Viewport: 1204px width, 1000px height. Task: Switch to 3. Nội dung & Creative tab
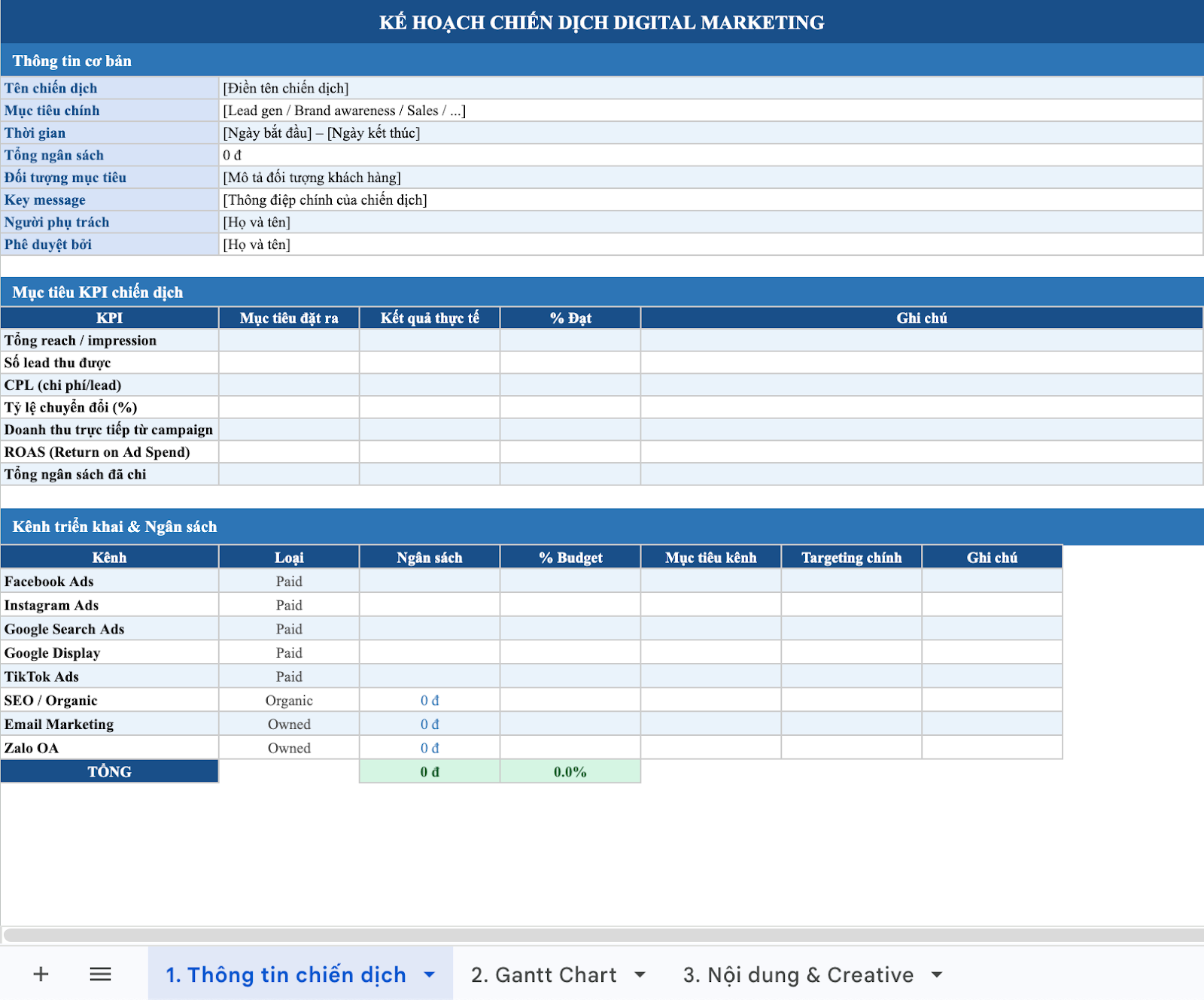coord(798,974)
